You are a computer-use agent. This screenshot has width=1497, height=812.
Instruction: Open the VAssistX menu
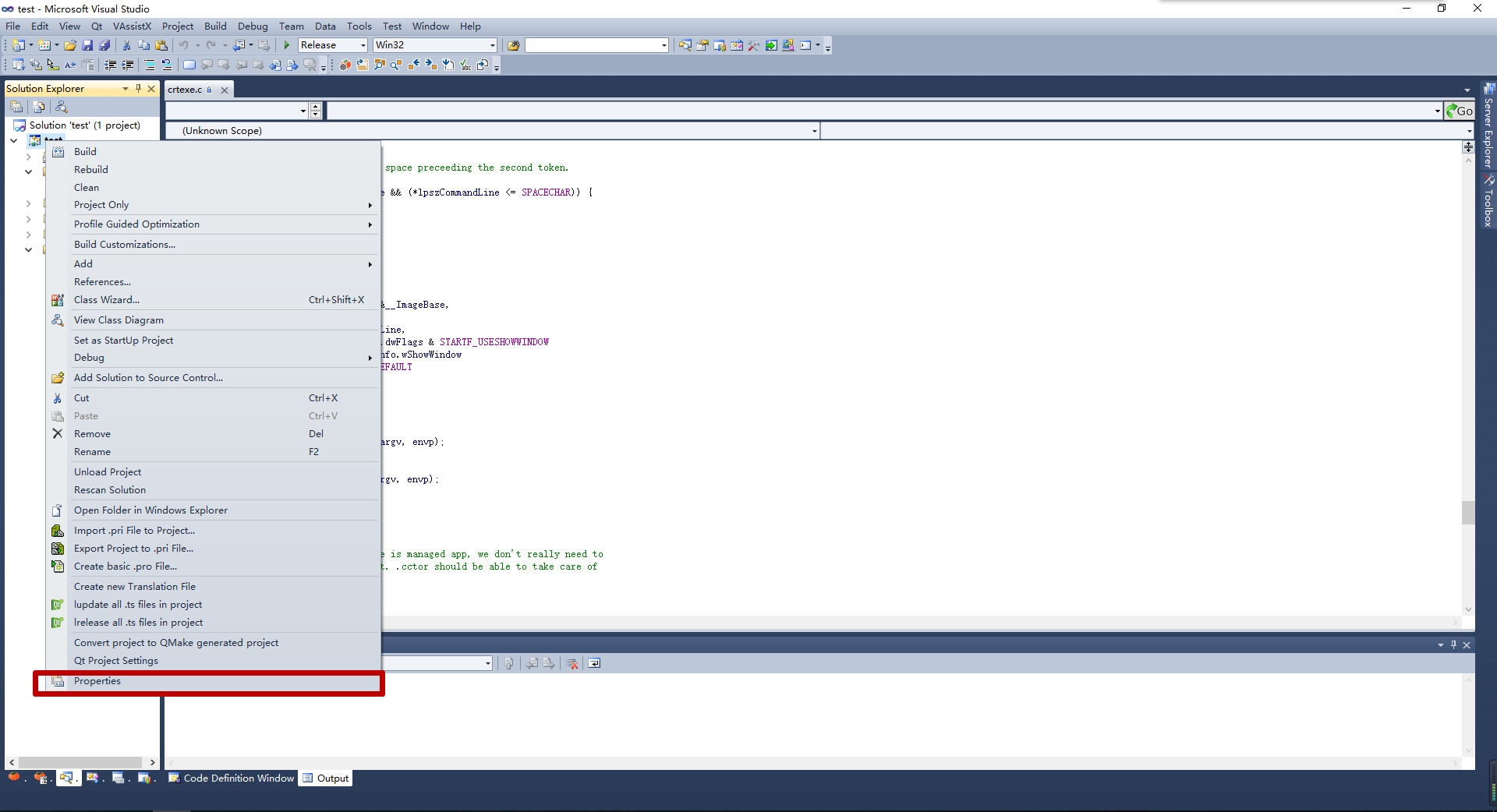click(132, 26)
